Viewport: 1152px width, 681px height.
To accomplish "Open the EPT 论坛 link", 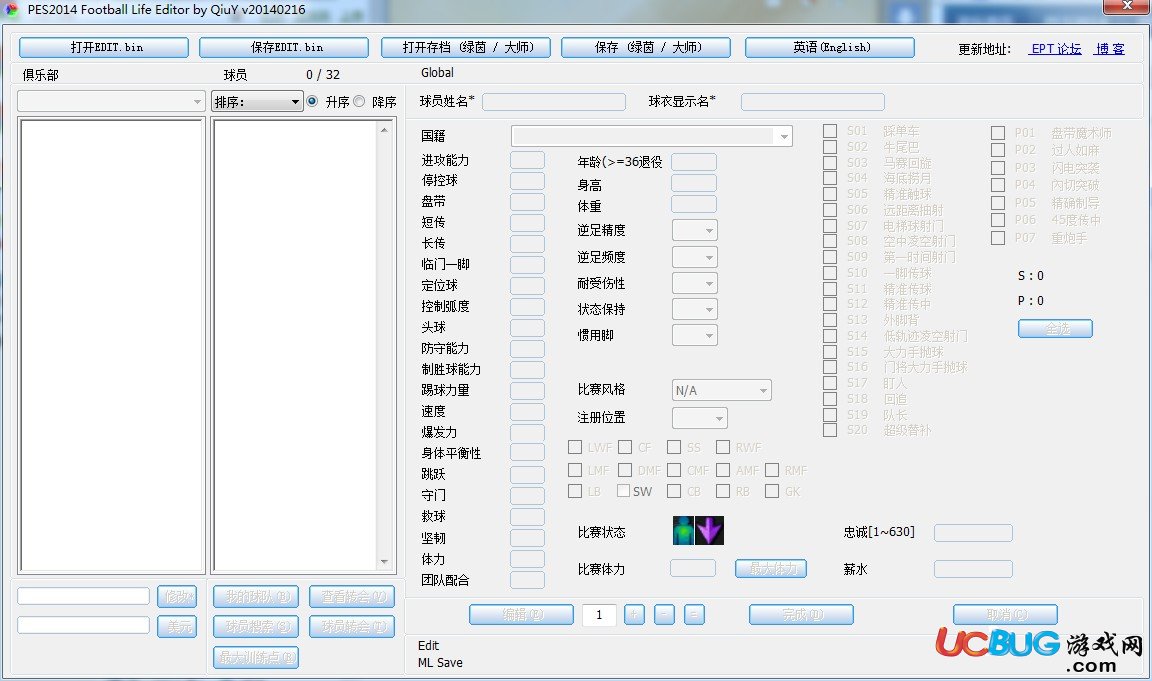I will 1056,49.
